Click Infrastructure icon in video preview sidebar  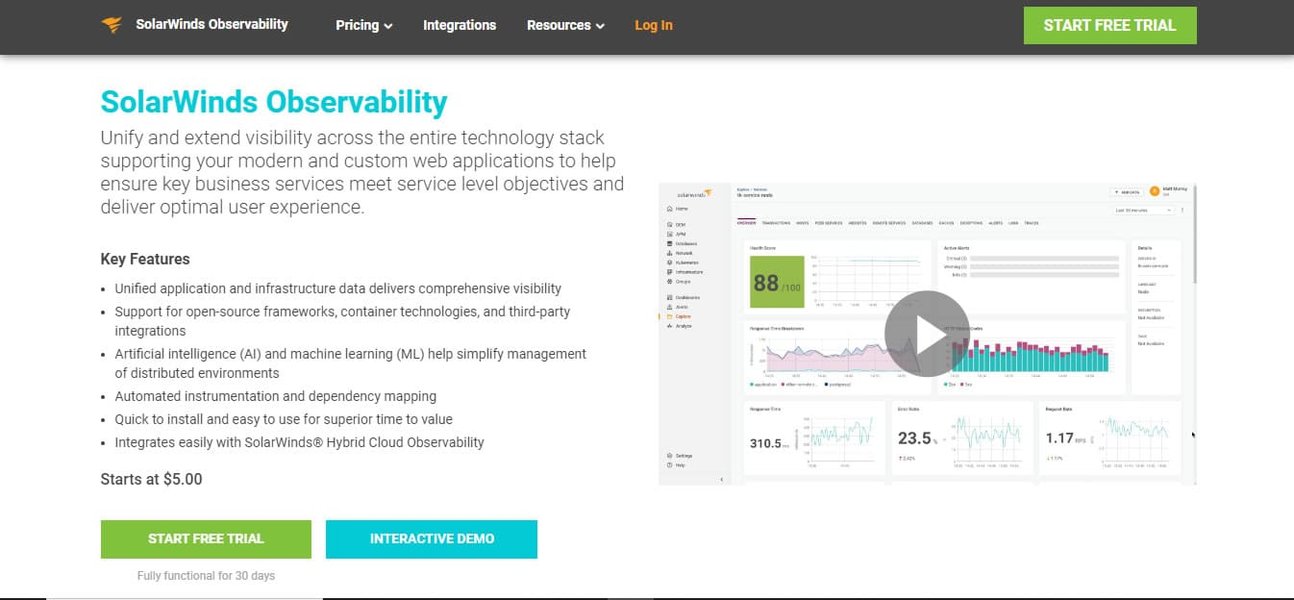tap(669, 272)
